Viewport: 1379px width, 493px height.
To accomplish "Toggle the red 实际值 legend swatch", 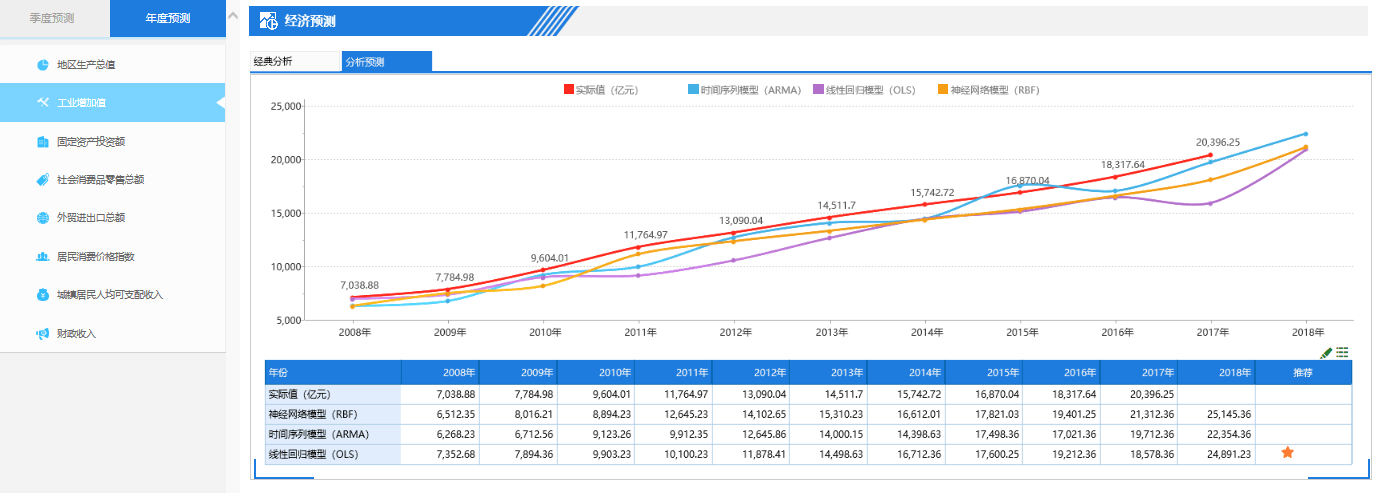I will tap(569, 89).
